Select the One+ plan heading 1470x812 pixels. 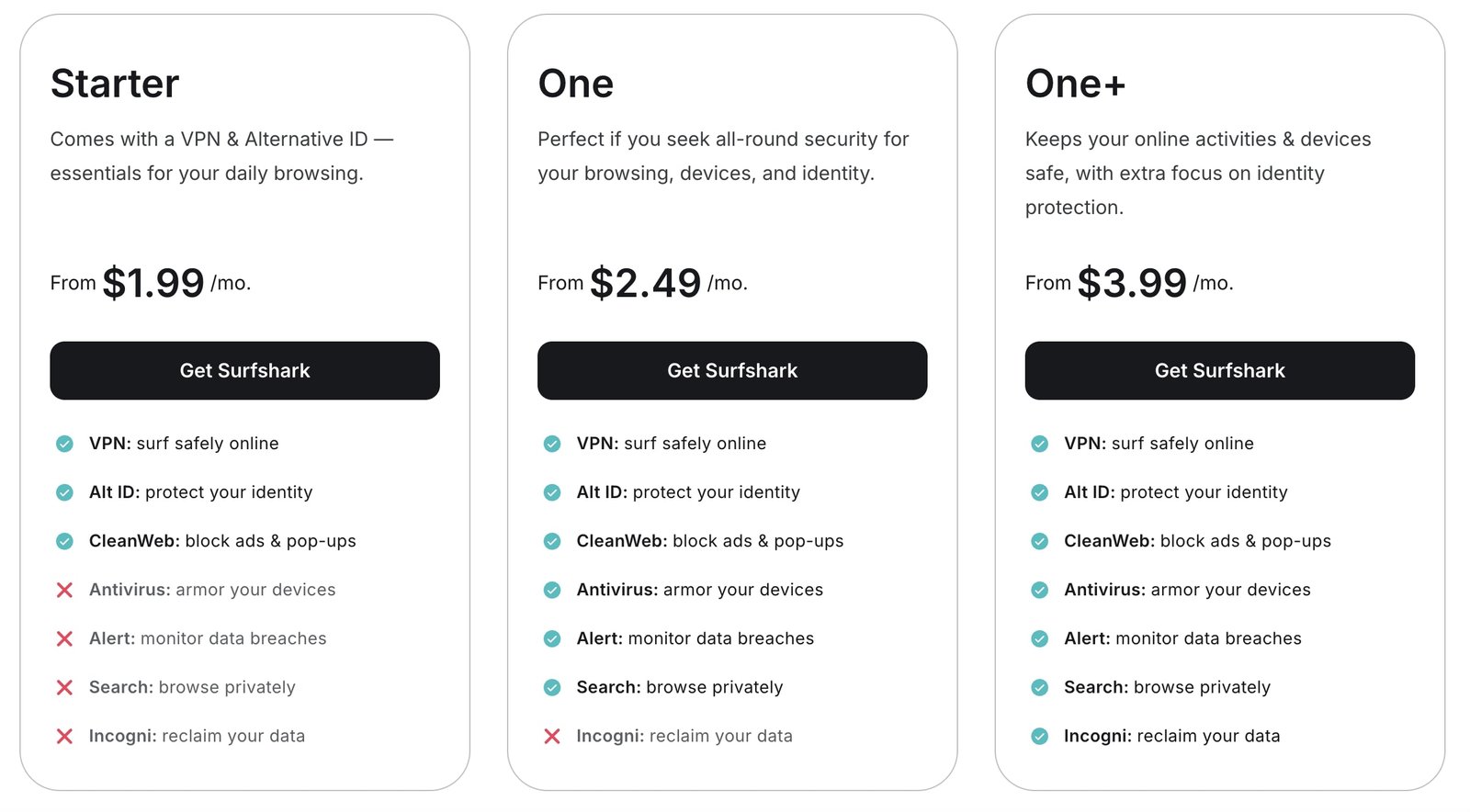(1075, 84)
